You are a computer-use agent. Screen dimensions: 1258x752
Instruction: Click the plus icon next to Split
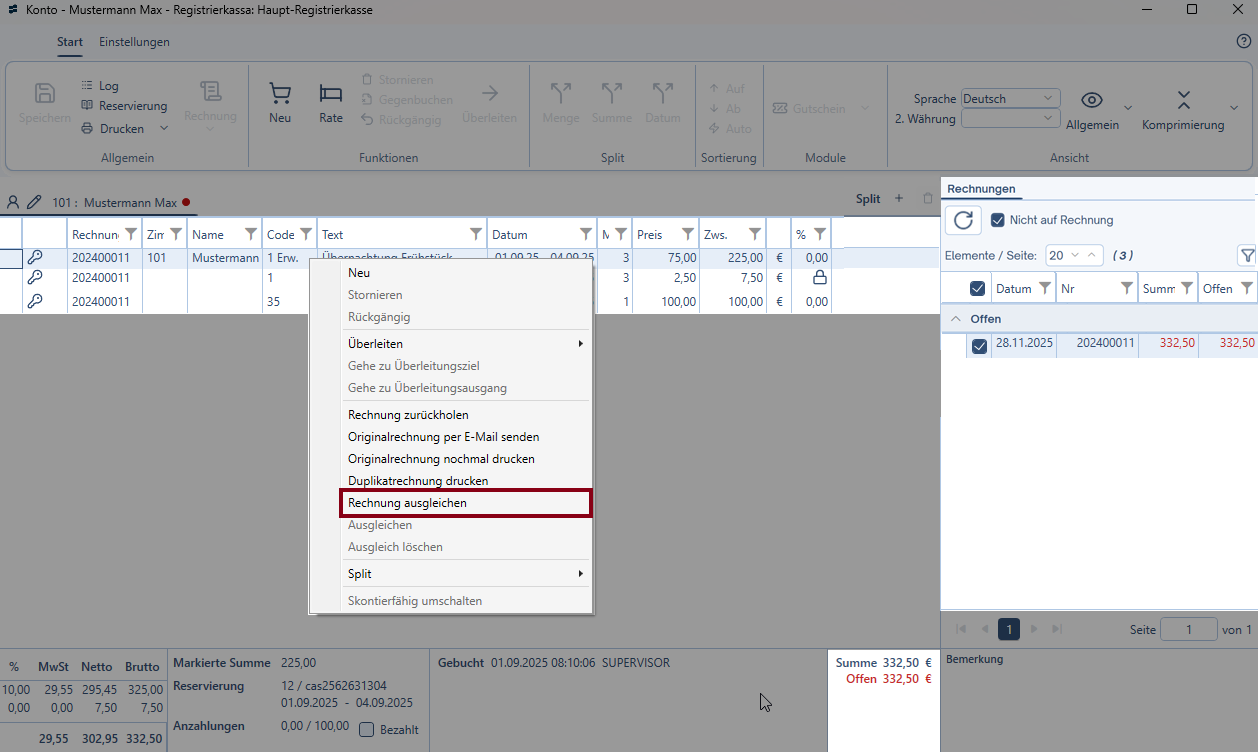click(898, 199)
